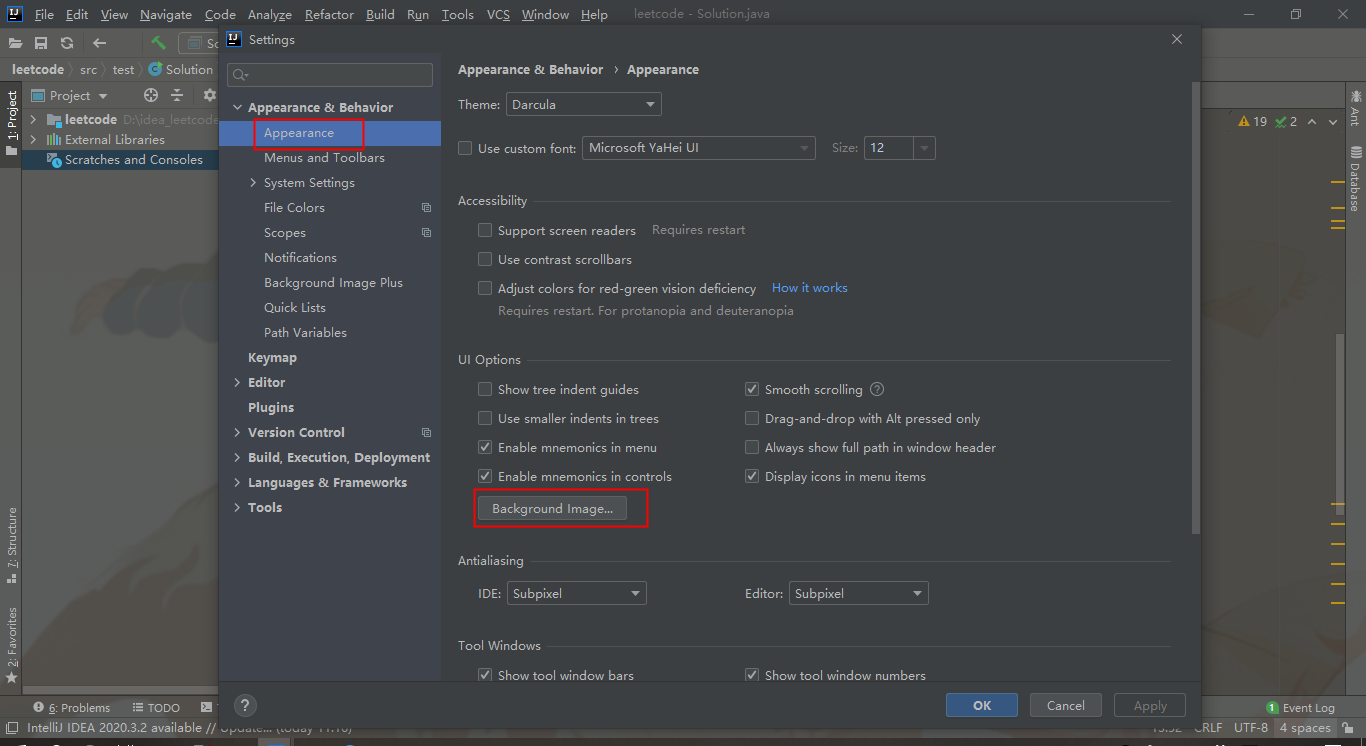Click the Save All floppy icon

tap(41, 43)
